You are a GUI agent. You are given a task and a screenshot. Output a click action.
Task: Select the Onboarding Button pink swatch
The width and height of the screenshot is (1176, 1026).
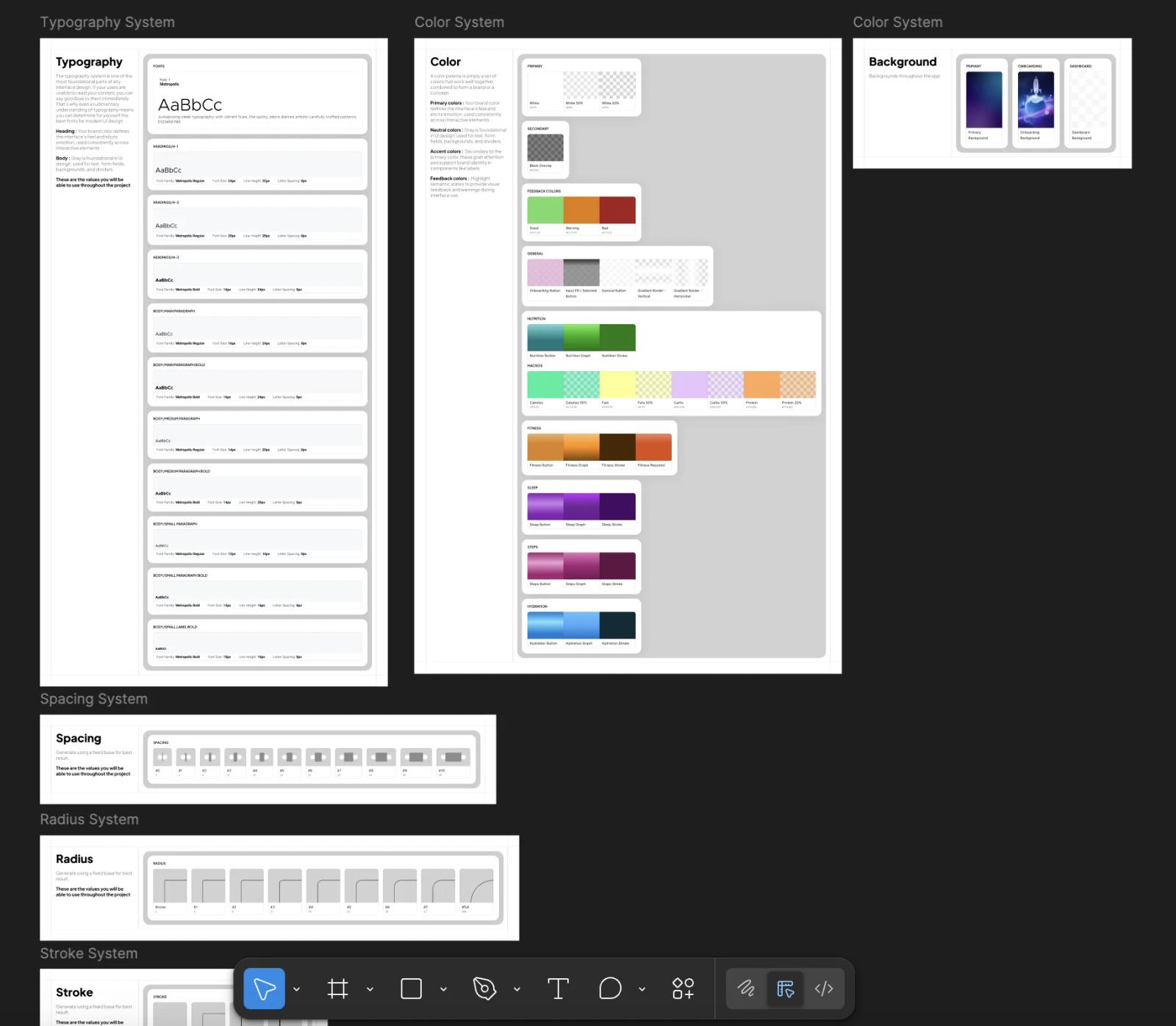[x=545, y=273]
